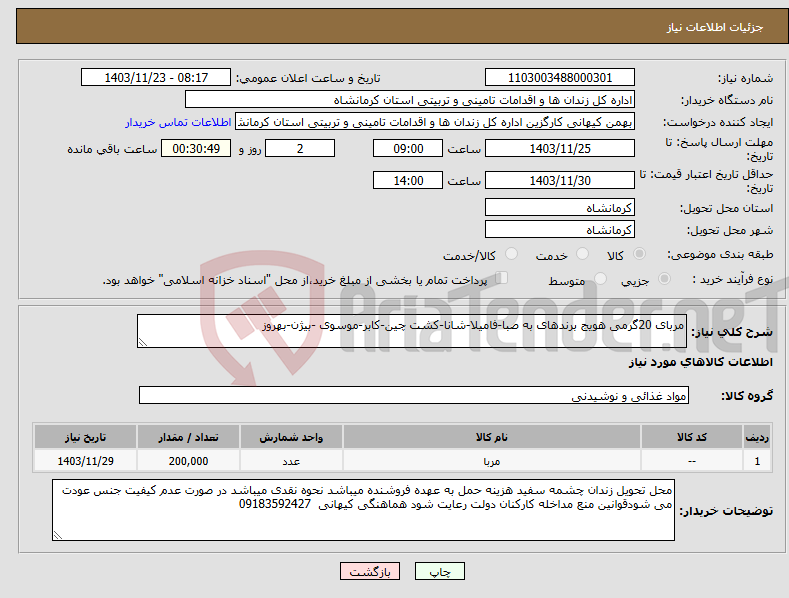The height and width of the screenshot is (598, 789).
Task: Select the کالا radio button
Action: [640, 254]
